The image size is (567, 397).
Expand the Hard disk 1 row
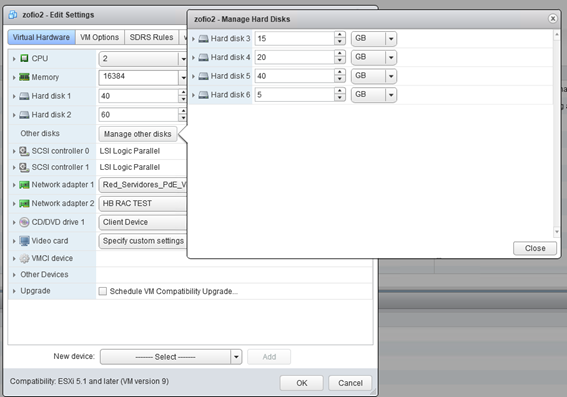tap(14, 96)
